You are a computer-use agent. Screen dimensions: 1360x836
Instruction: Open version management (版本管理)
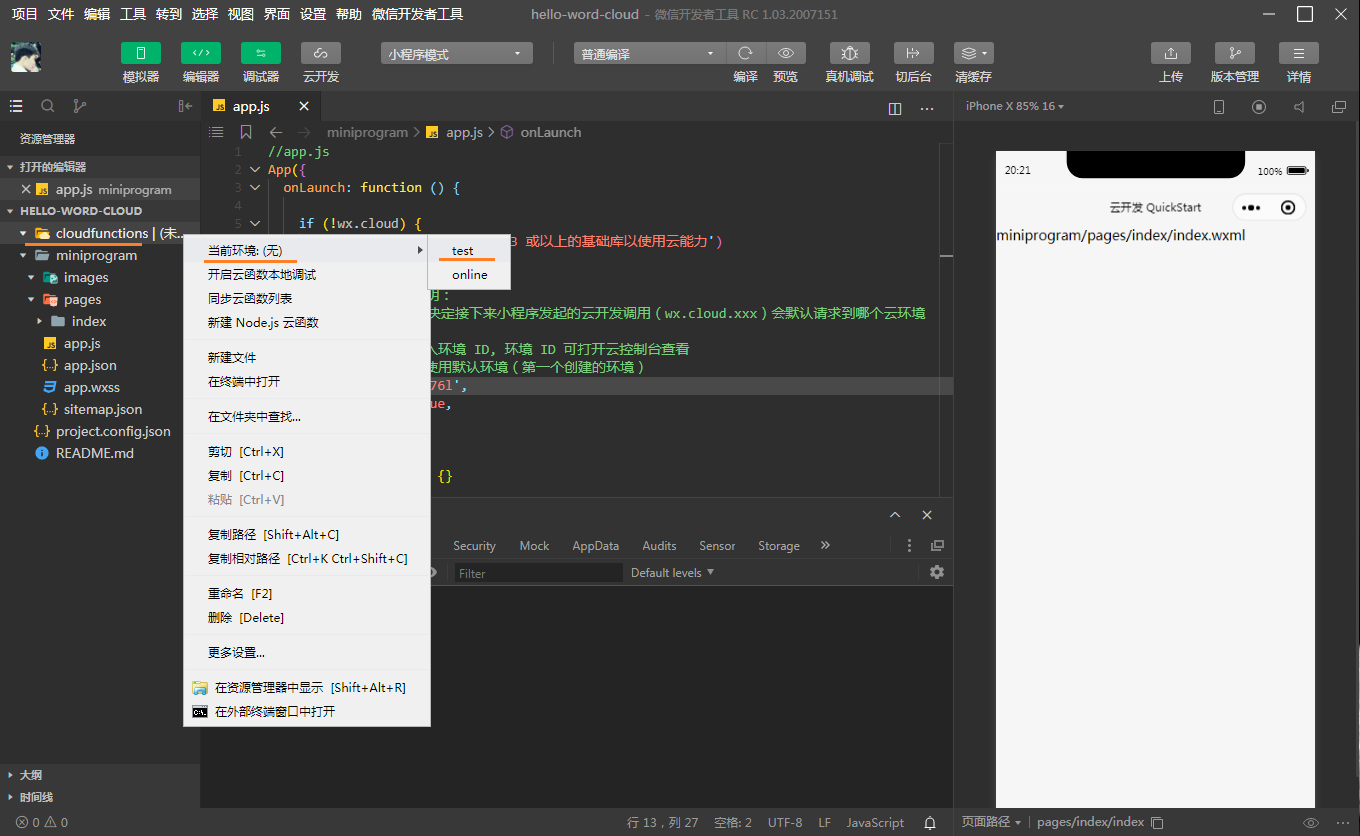click(x=1235, y=53)
